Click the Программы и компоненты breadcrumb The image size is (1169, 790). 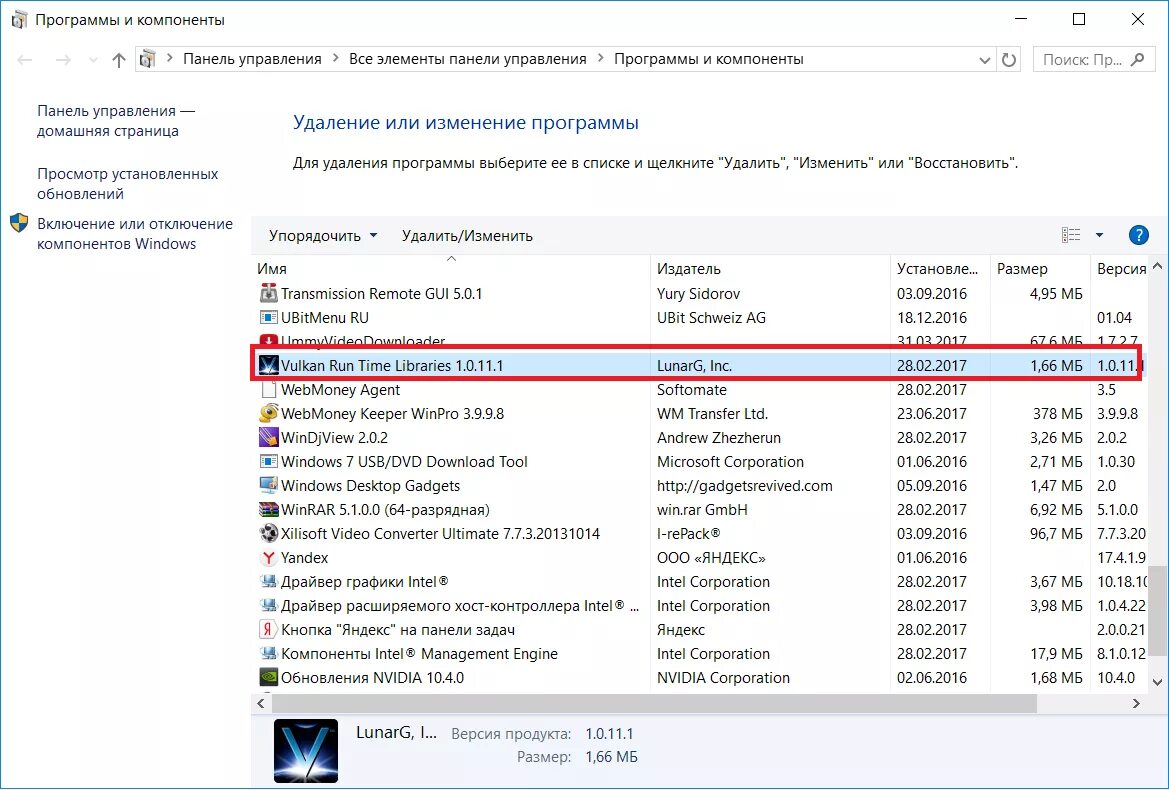709,59
